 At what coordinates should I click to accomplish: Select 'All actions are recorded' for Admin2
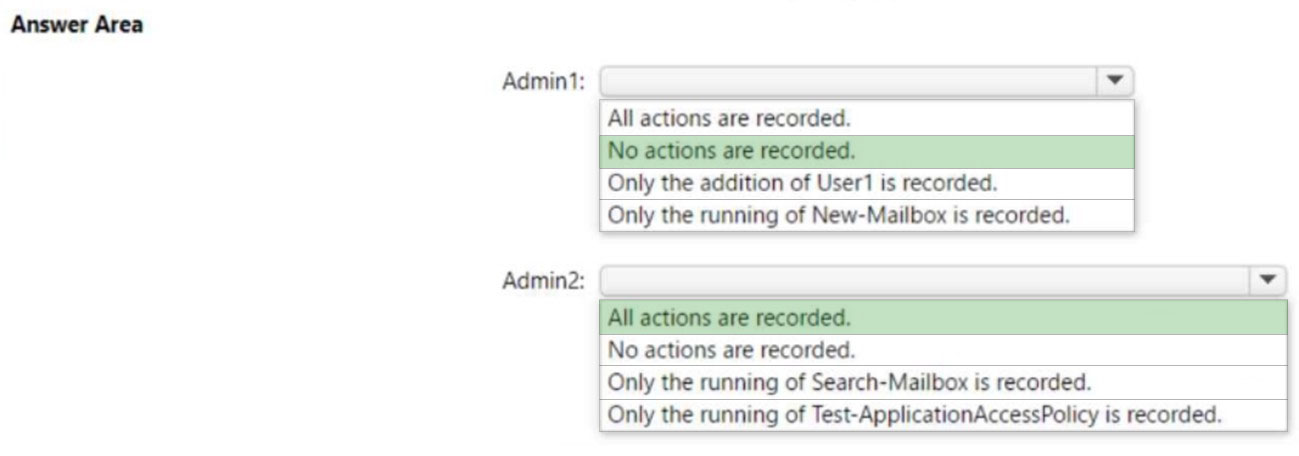click(943, 318)
